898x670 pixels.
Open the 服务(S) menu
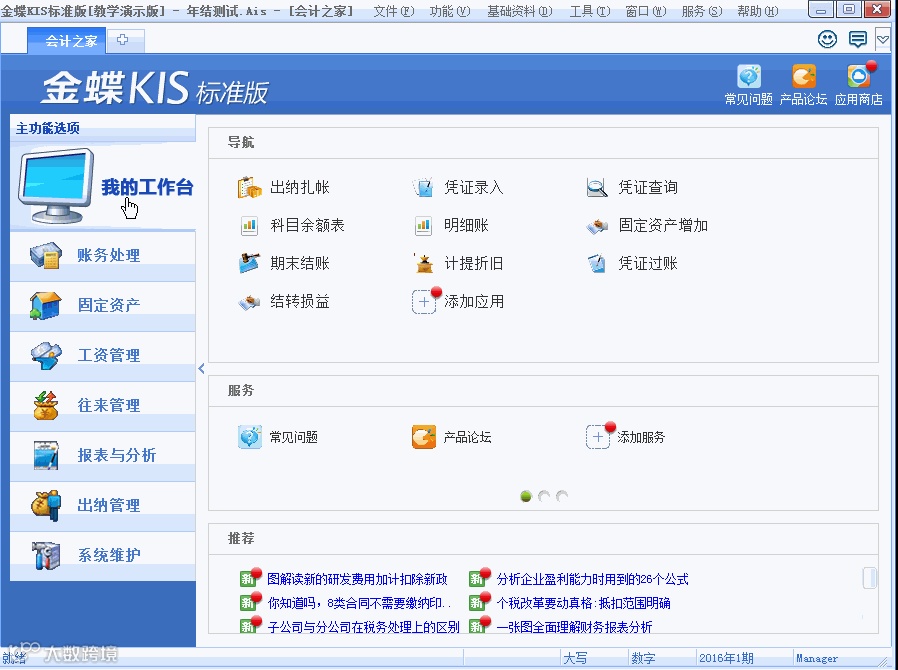[702, 11]
